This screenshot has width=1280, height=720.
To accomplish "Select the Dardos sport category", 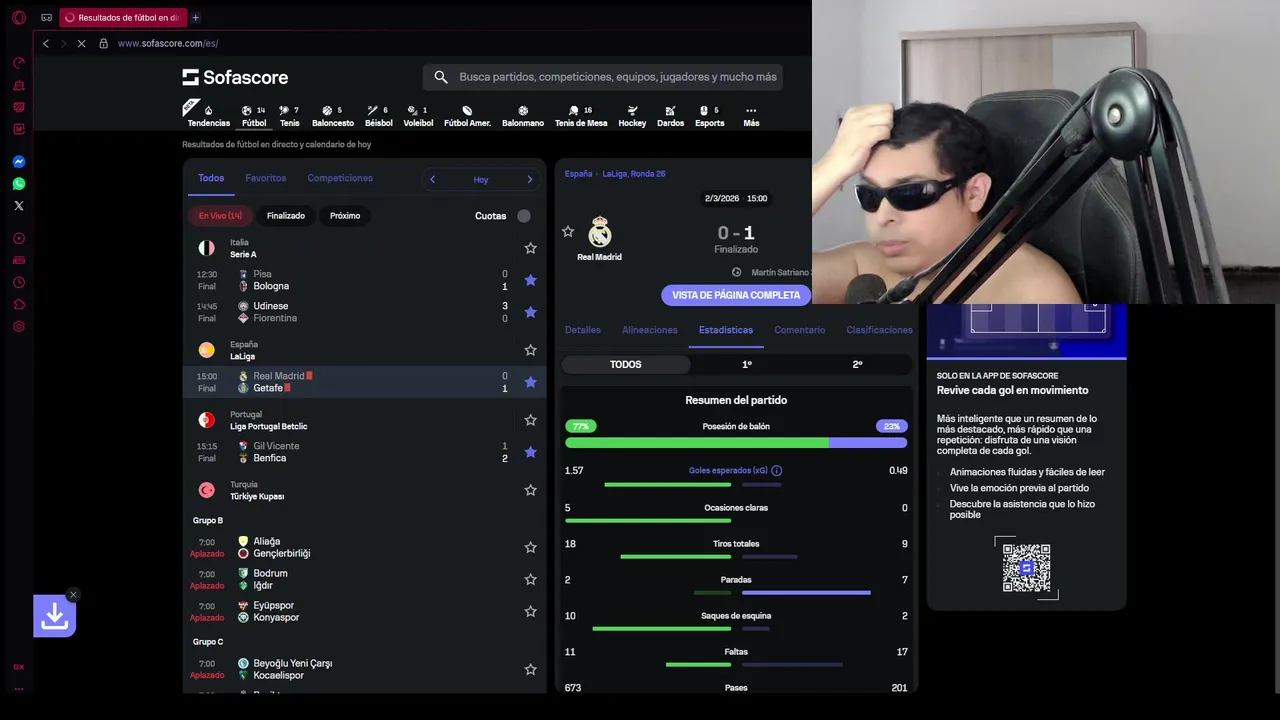I will coord(670,116).
